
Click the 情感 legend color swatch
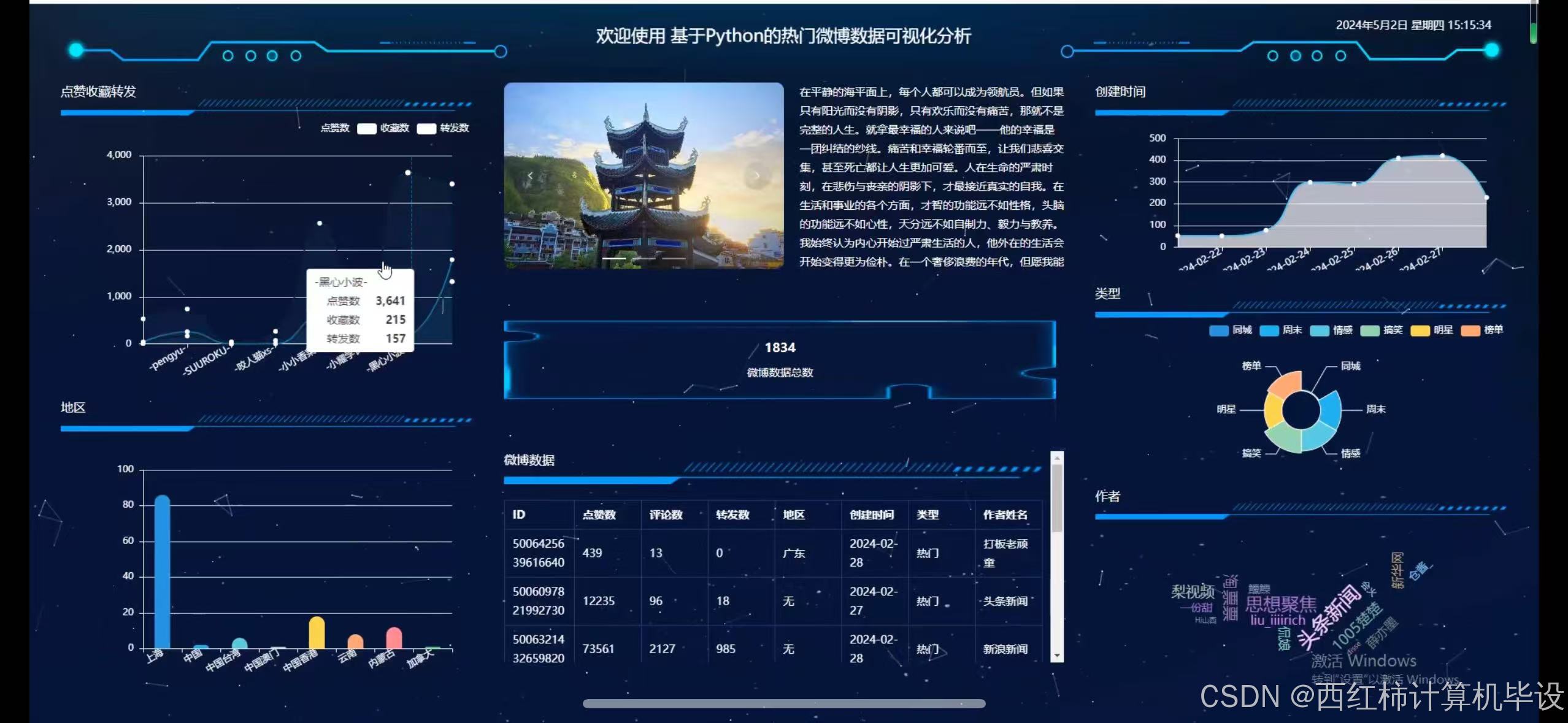[x=1320, y=331]
